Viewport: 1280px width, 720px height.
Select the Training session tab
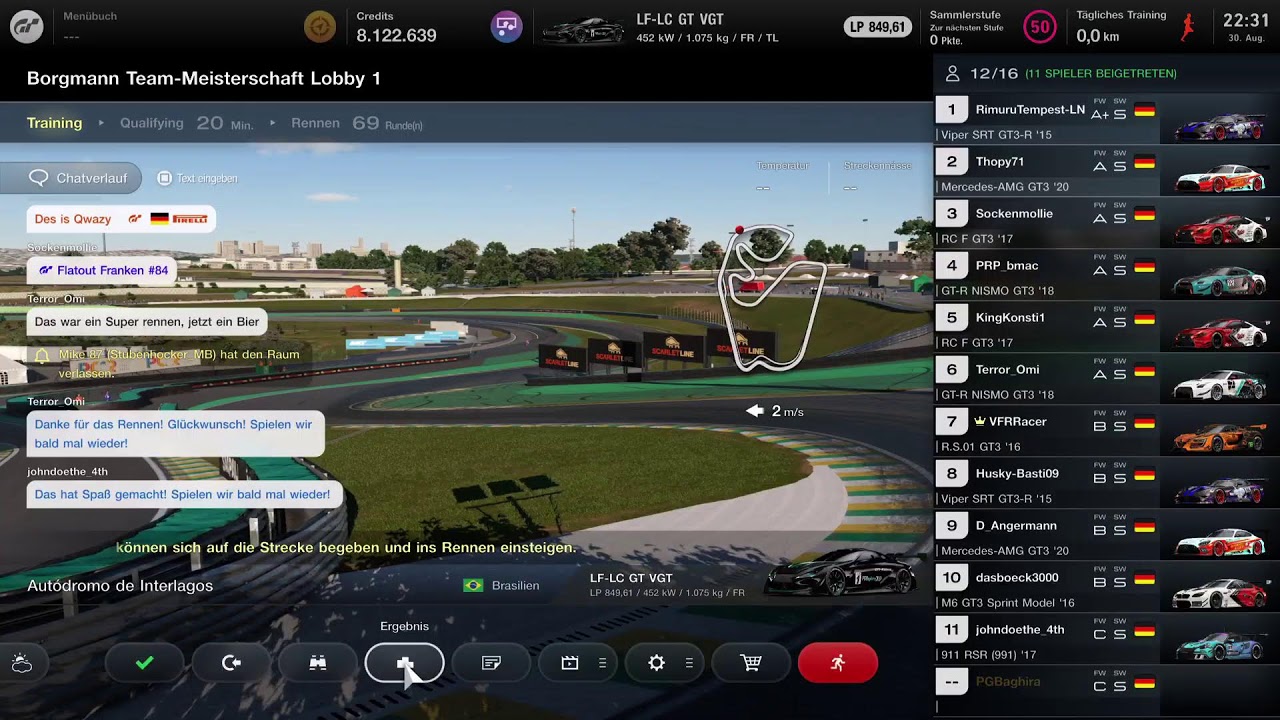[x=54, y=123]
